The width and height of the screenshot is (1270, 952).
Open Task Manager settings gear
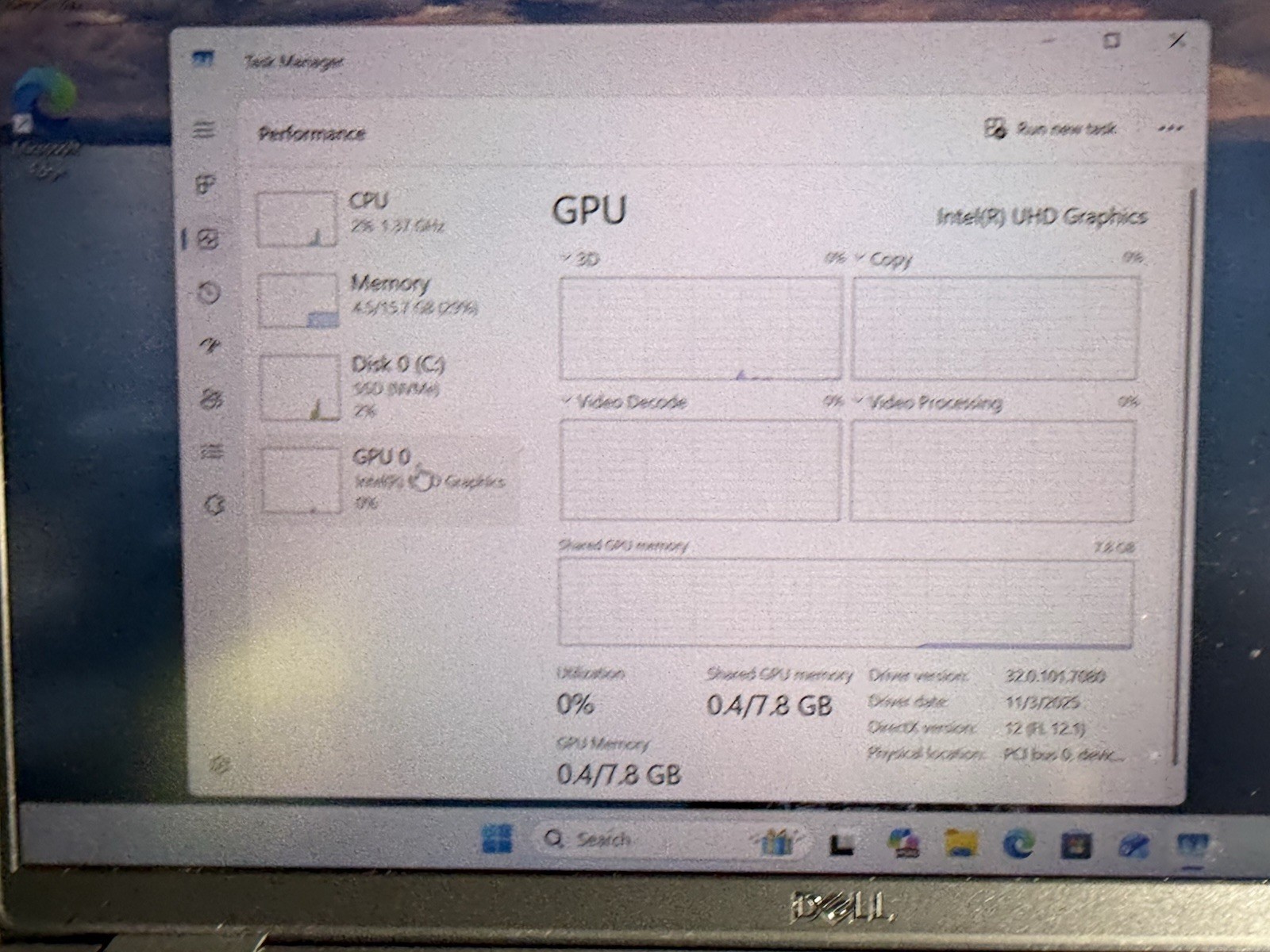pyautogui.click(x=220, y=764)
